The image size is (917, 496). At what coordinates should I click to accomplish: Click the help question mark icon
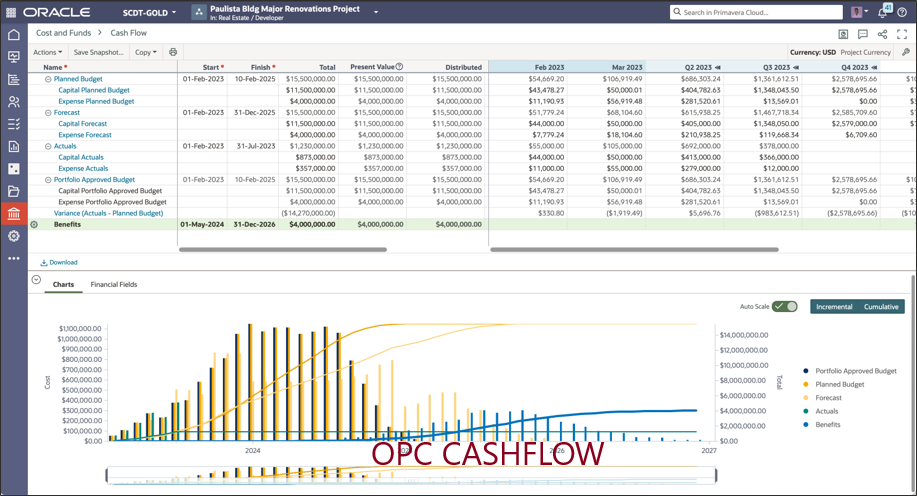coord(902,12)
